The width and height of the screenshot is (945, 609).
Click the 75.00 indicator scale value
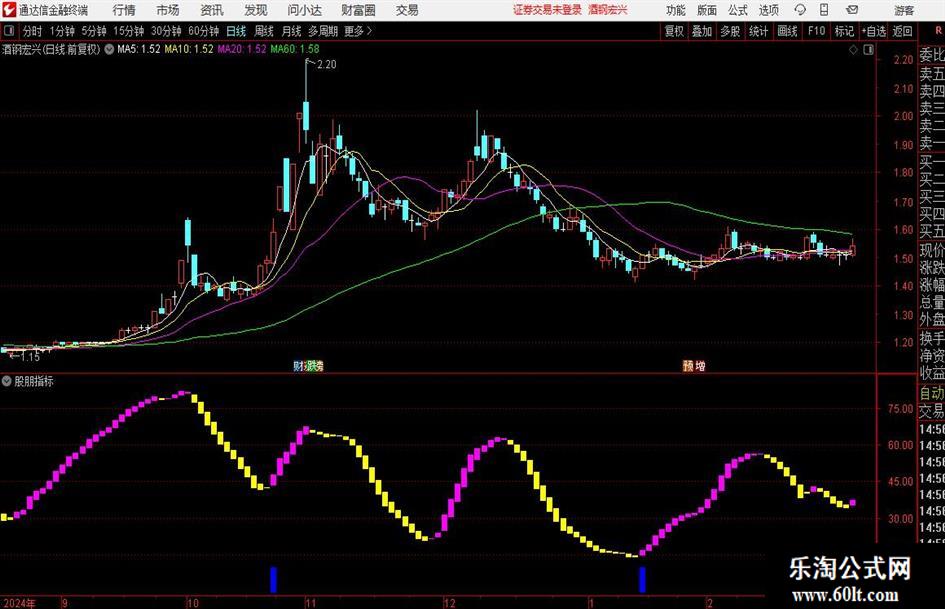[x=900, y=408]
